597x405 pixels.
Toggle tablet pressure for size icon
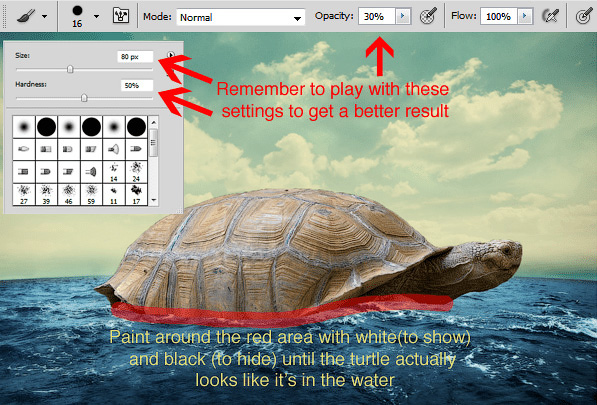584,16
